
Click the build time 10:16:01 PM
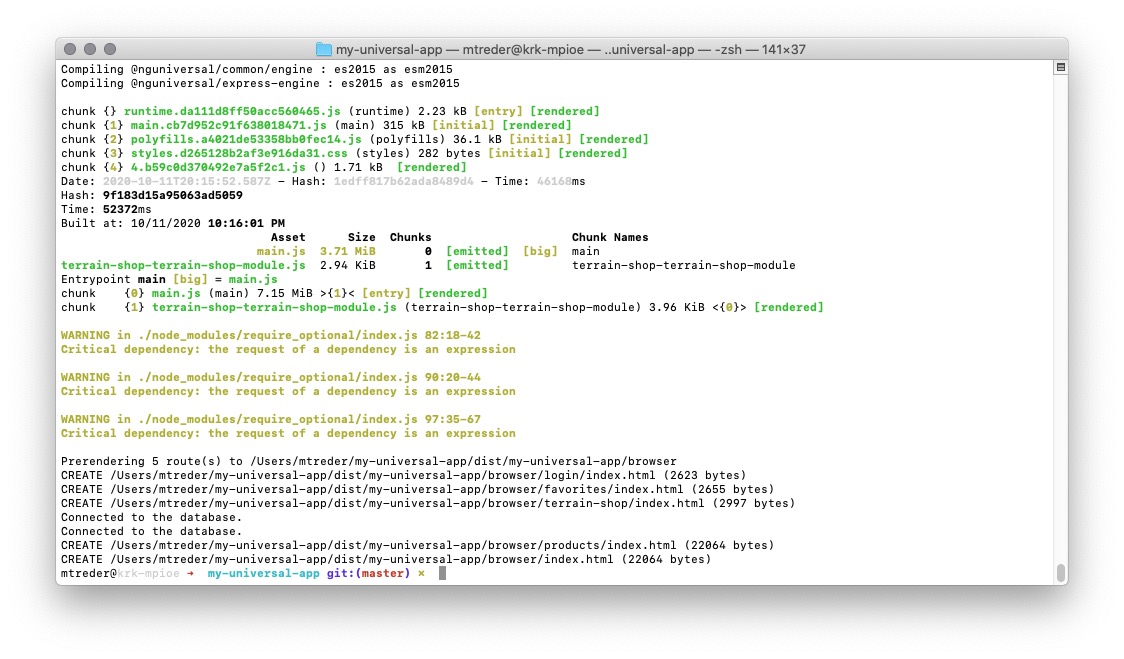[x=247, y=223]
